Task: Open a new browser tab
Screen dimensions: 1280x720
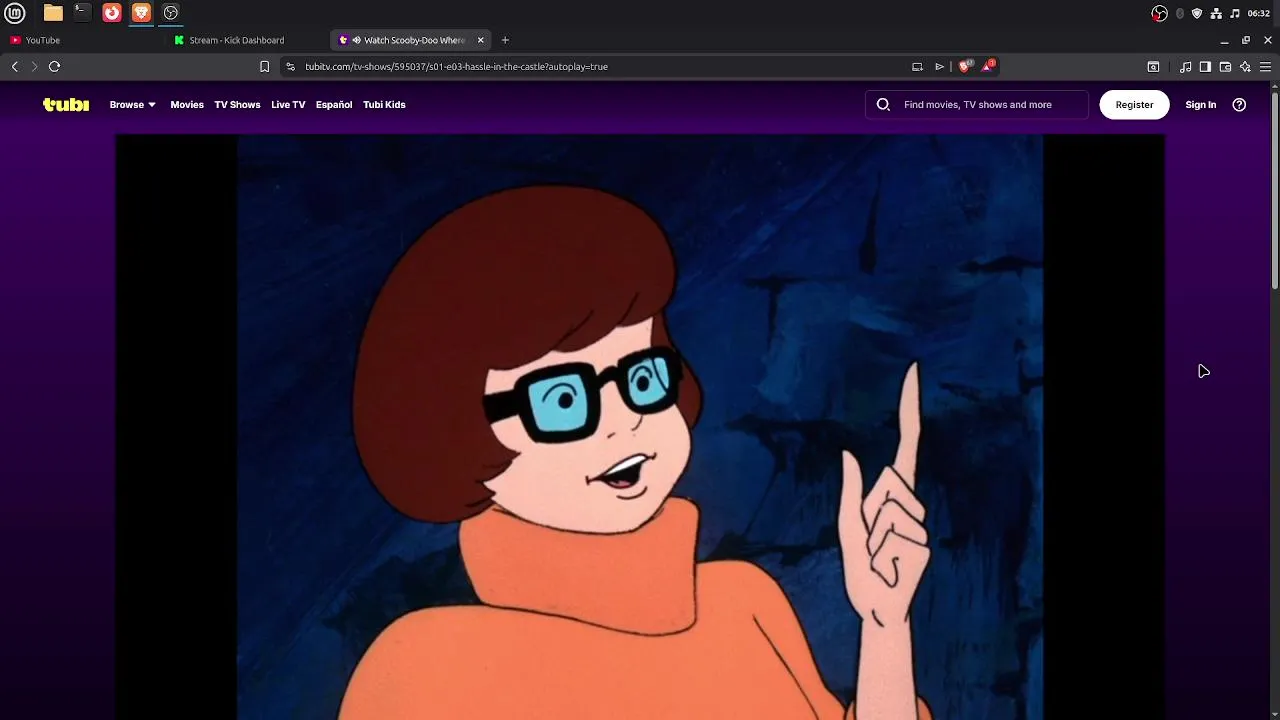Action: 505,40
